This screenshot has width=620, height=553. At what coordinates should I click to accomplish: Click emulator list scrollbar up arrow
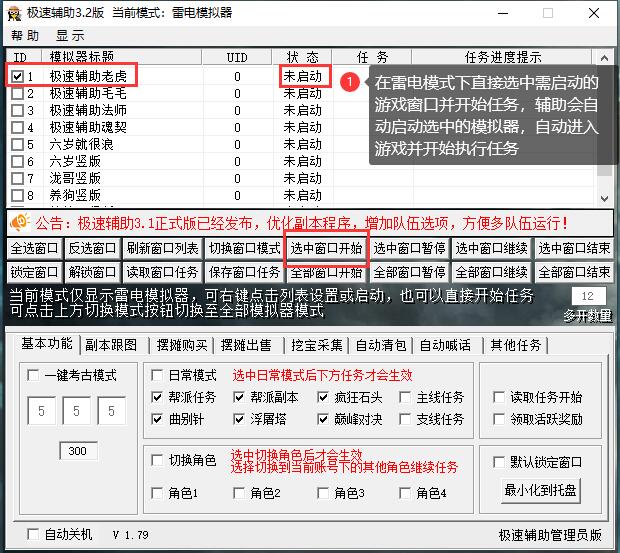coord(604,58)
